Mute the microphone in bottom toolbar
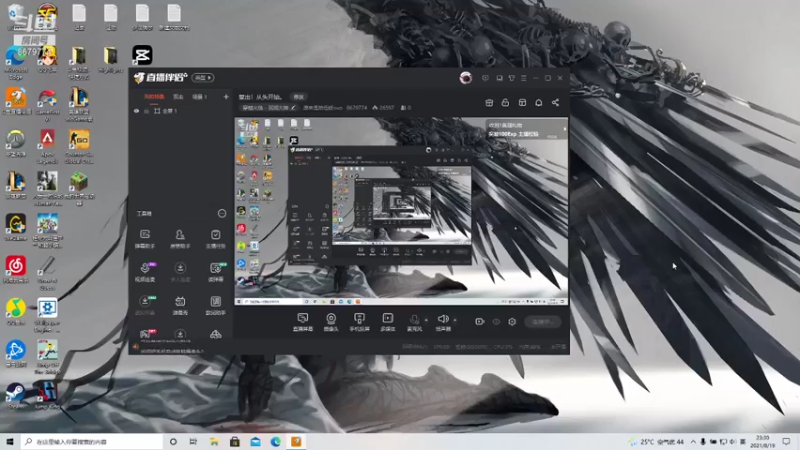The image size is (800, 450). click(414, 322)
